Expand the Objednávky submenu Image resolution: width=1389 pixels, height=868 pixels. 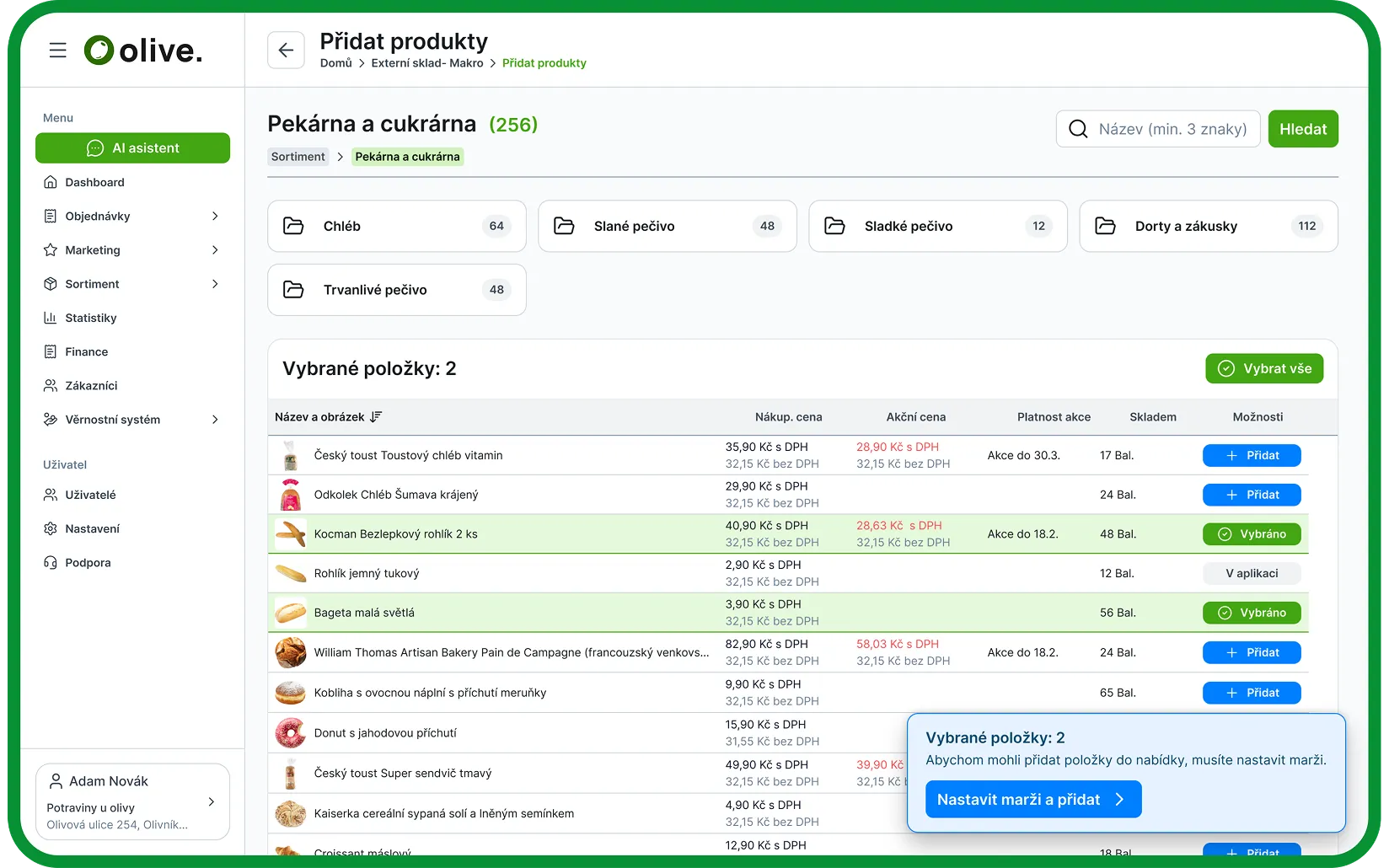tap(215, 217)
